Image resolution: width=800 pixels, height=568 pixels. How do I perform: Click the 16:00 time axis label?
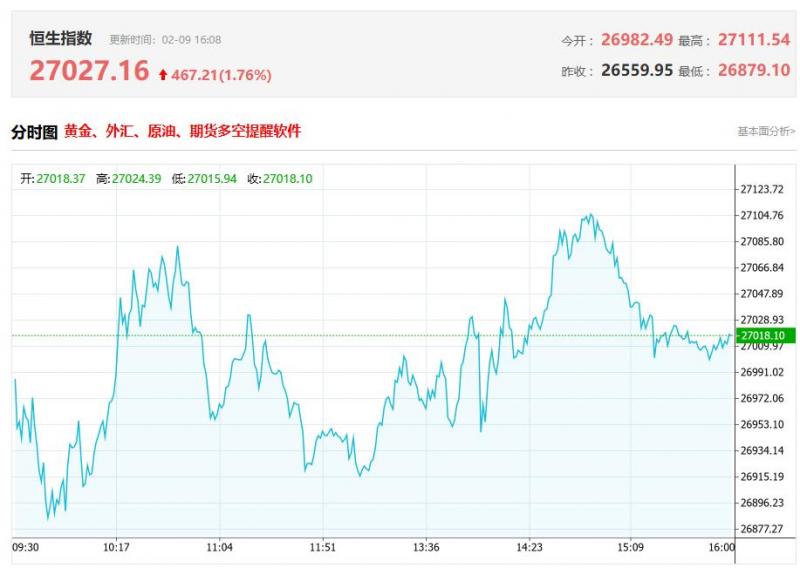click(x=721, y=547)
